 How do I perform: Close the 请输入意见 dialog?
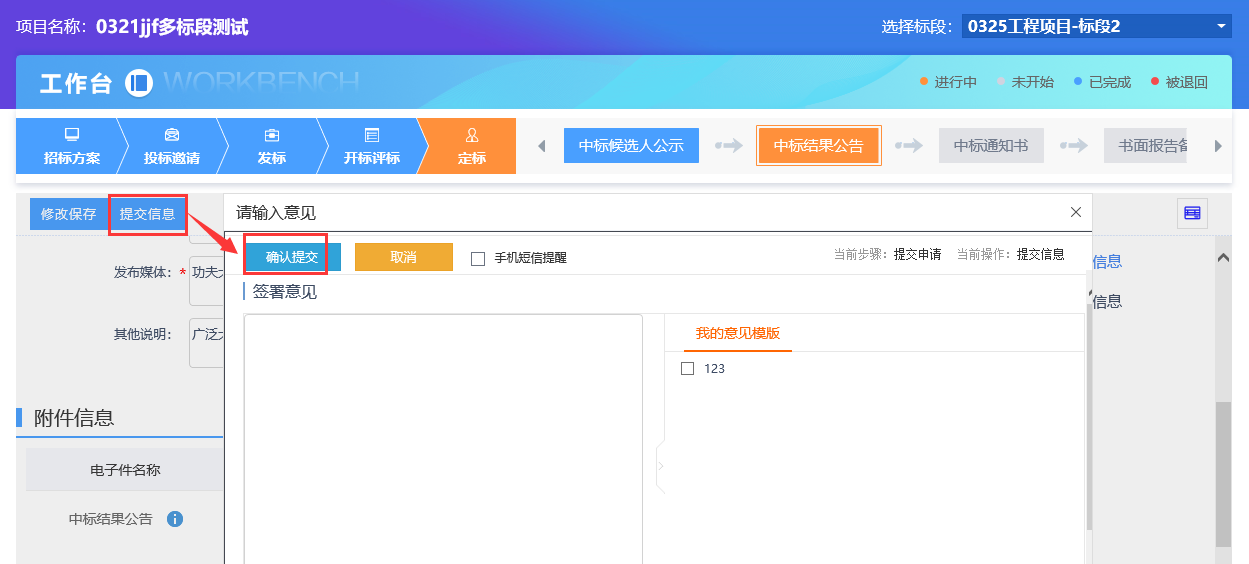pyautogui.click(x=1076, y=212)
